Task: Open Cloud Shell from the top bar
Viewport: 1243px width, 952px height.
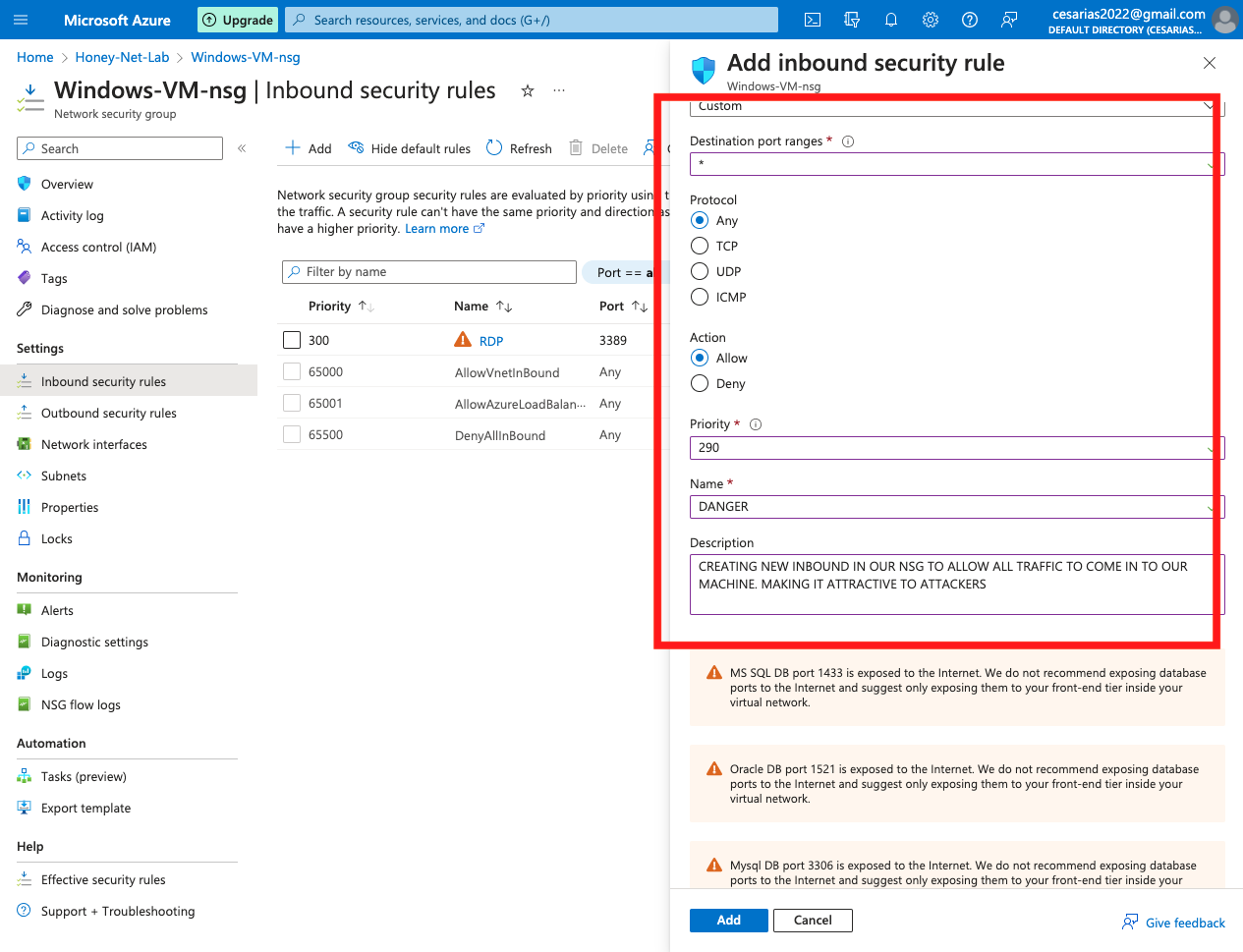Action: [813, 20]
